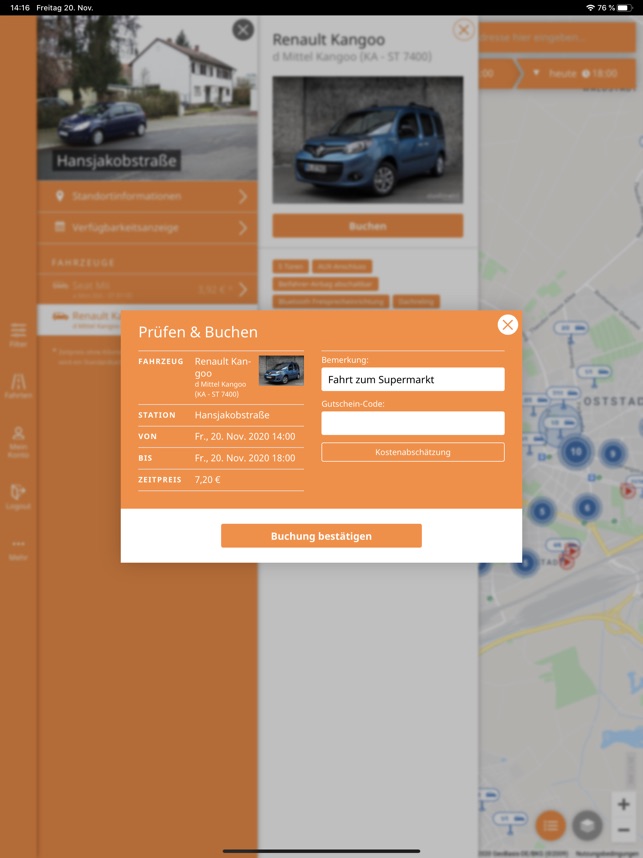Screen dimensions: 643x858
Task: Tap the Zeitpreis value 7,20 €
Action: click(207, 480)
